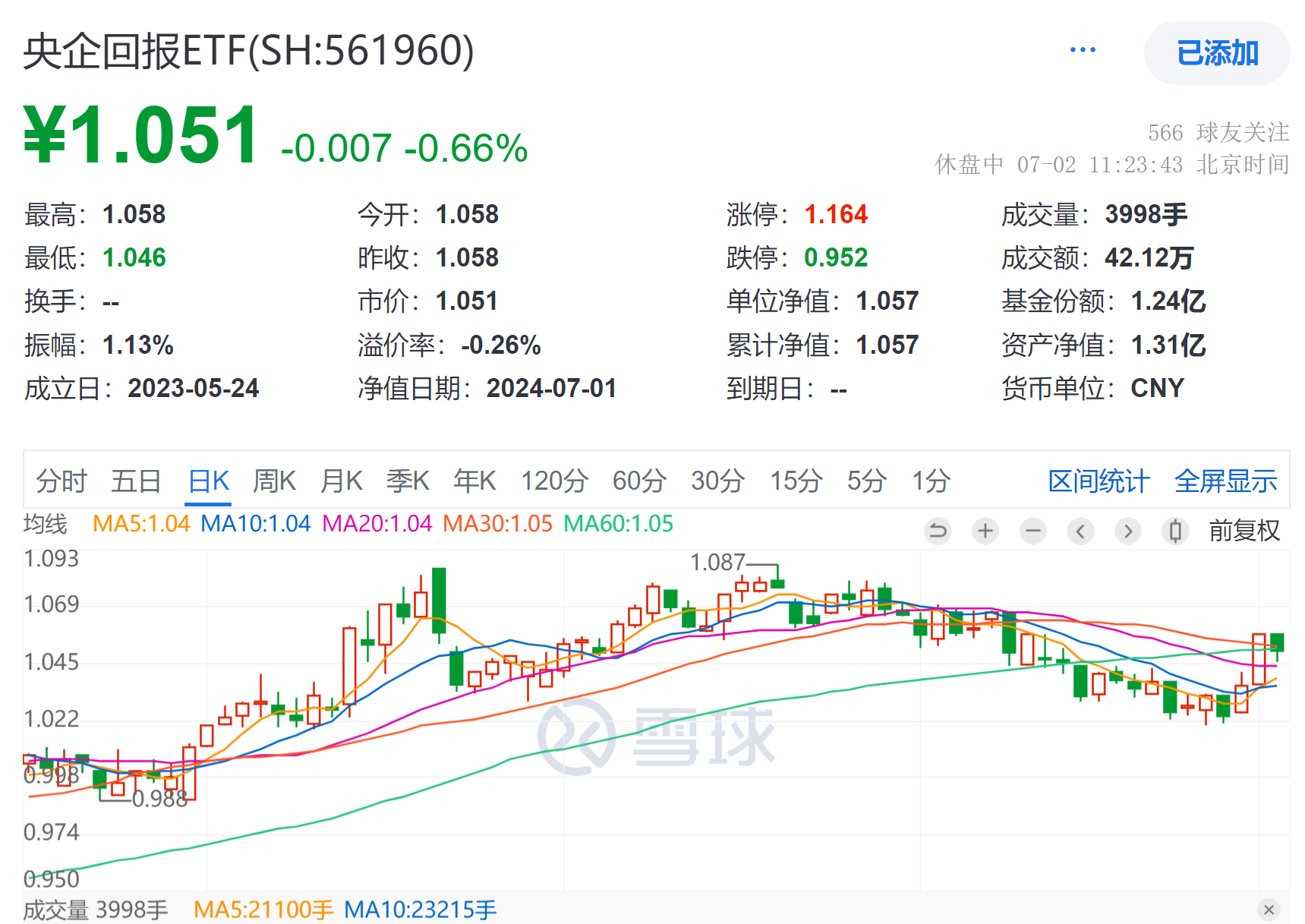Switch to the 分时 intraday tab
This screenshot has width=1305, height=924.
coord(61,480)
